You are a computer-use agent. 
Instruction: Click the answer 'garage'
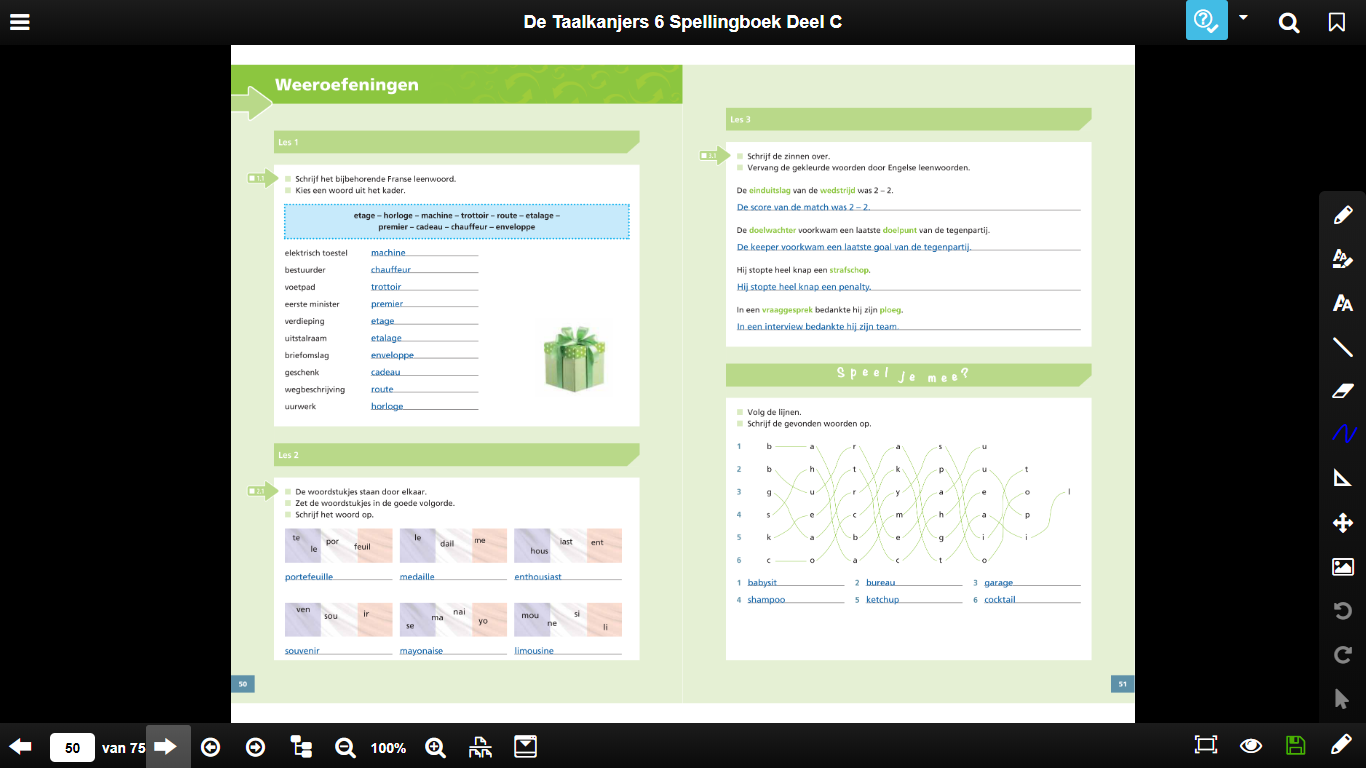(998, 583)
